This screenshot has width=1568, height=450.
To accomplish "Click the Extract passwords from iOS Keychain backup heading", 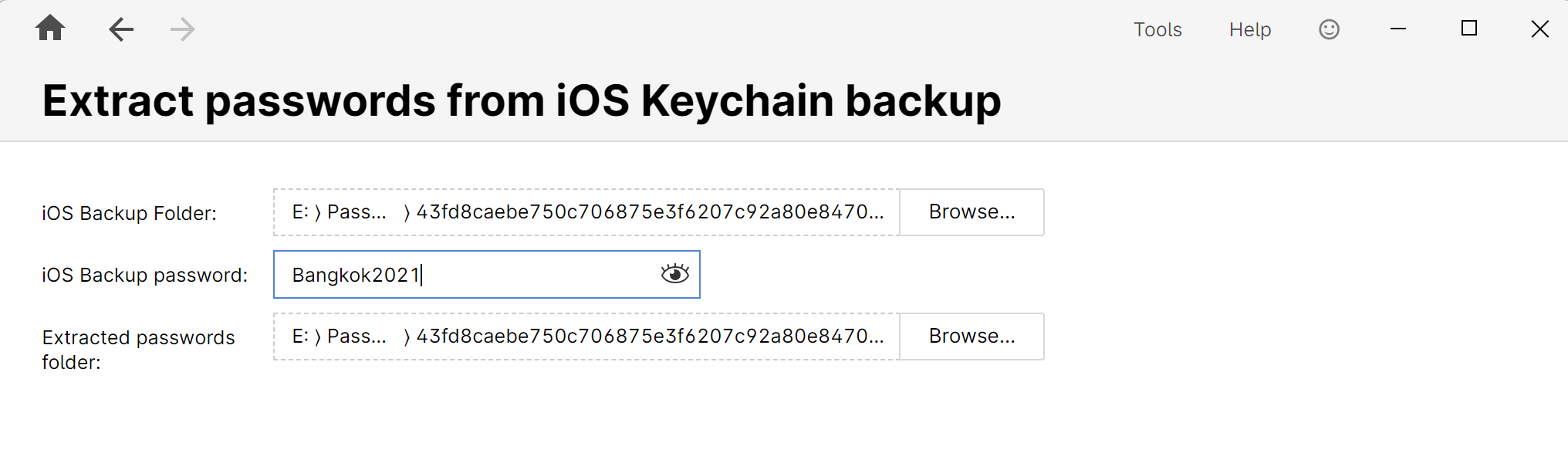I will point(522,100).
